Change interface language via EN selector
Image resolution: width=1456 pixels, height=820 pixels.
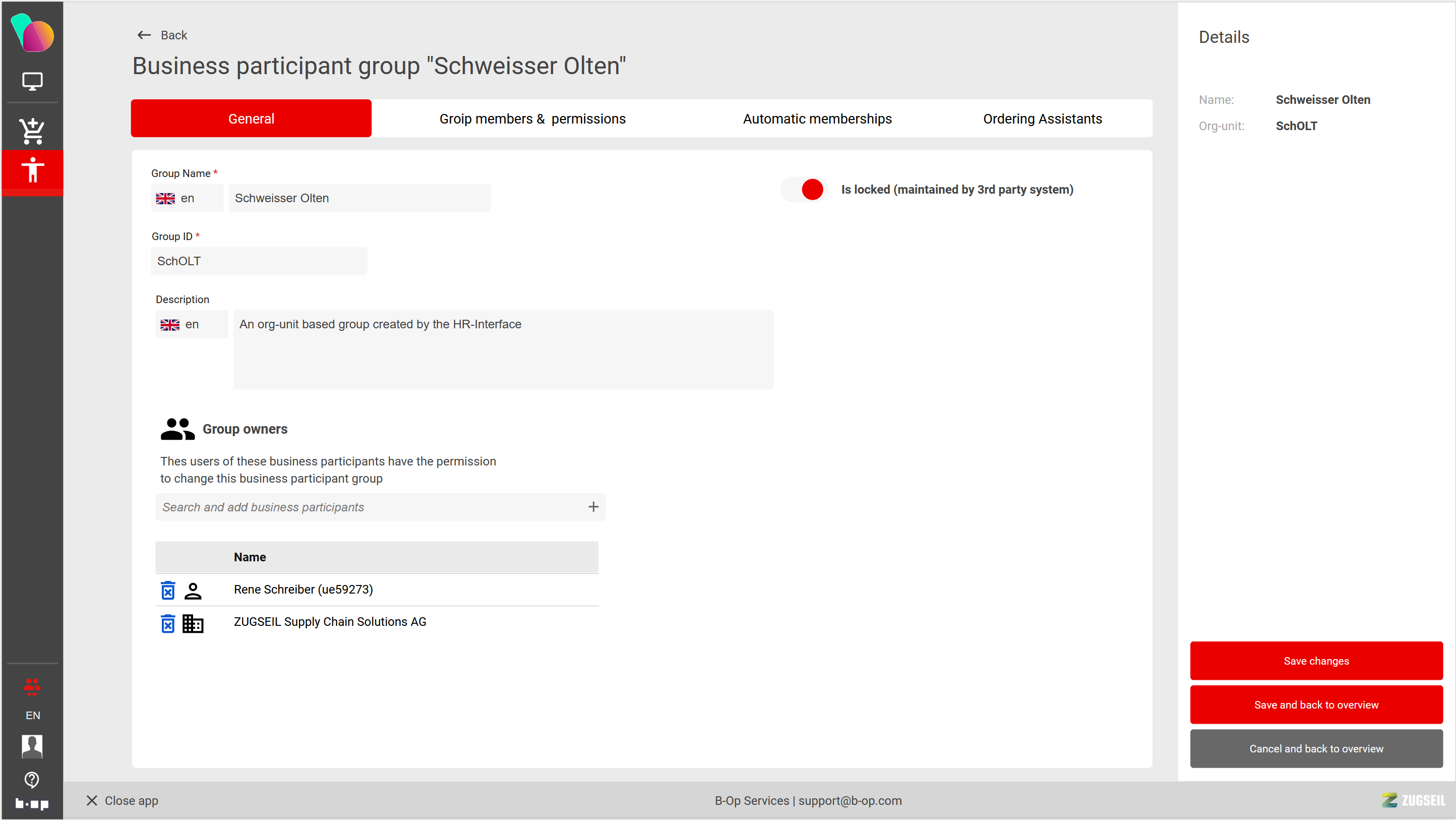(x=33, y=716)
